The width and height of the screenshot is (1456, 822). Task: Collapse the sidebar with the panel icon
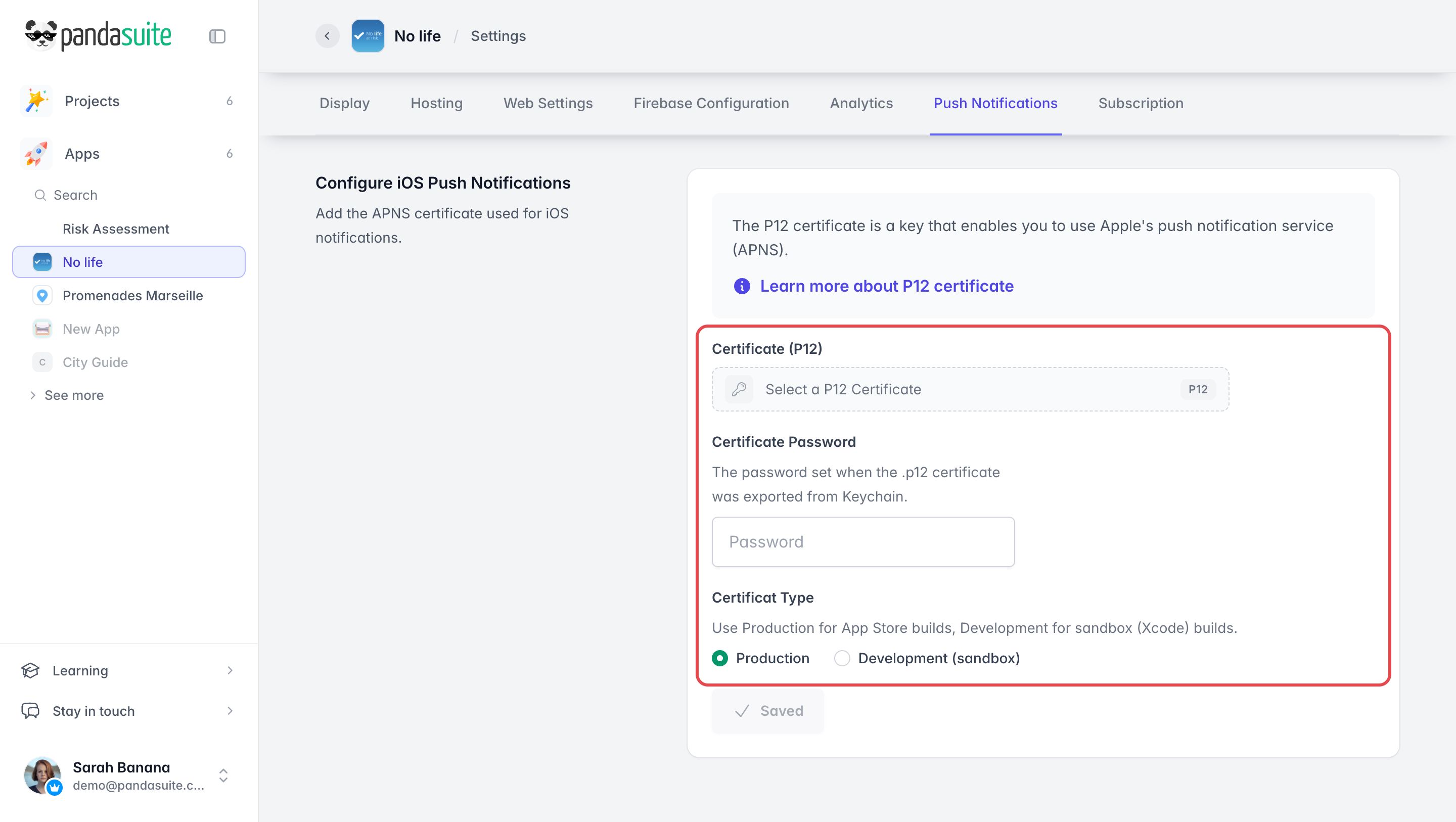click(x=217, y=36)
